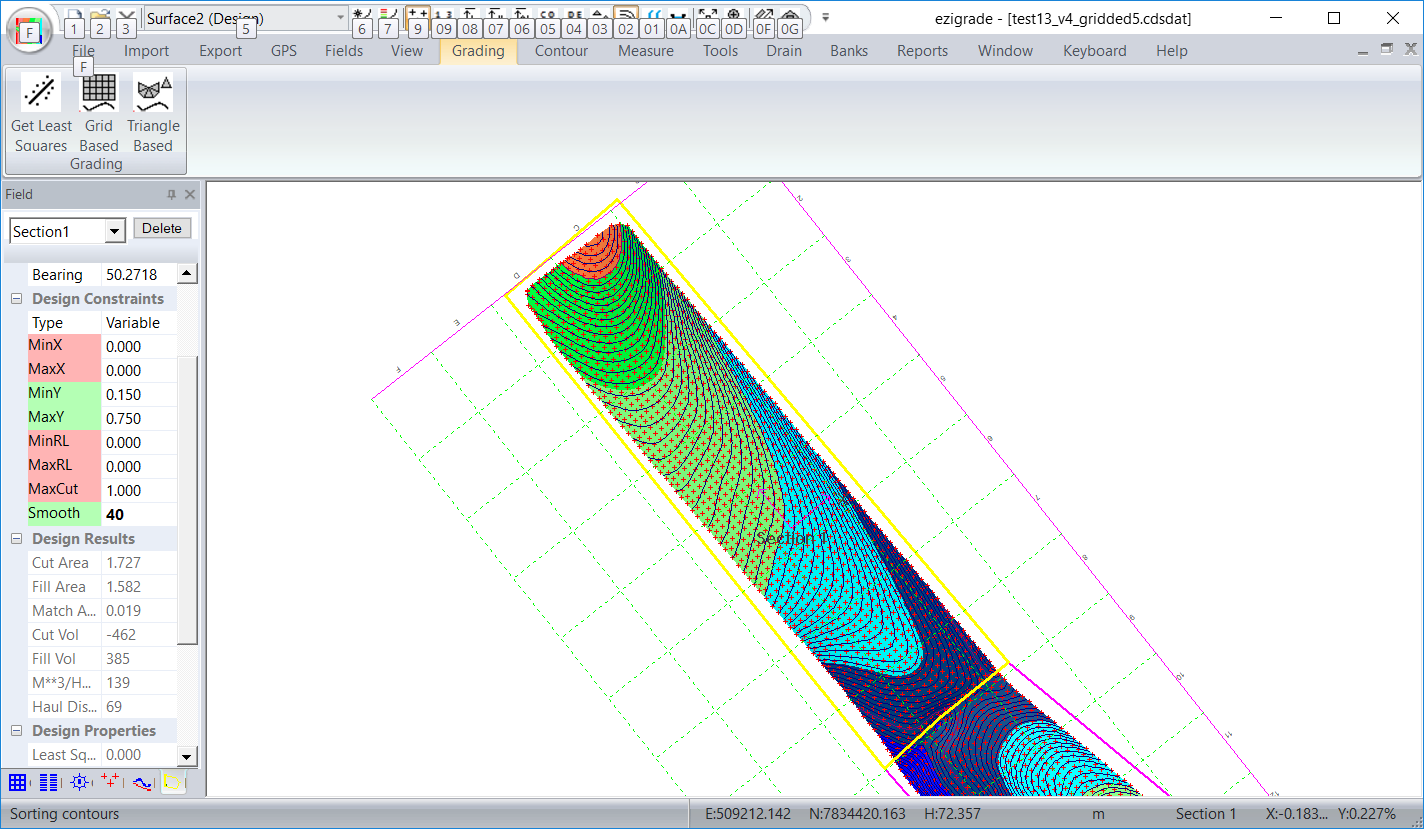Click the properties list scroll-down arrow
The height and width of the screenshot is (829, 1424).
coord(187,756)
